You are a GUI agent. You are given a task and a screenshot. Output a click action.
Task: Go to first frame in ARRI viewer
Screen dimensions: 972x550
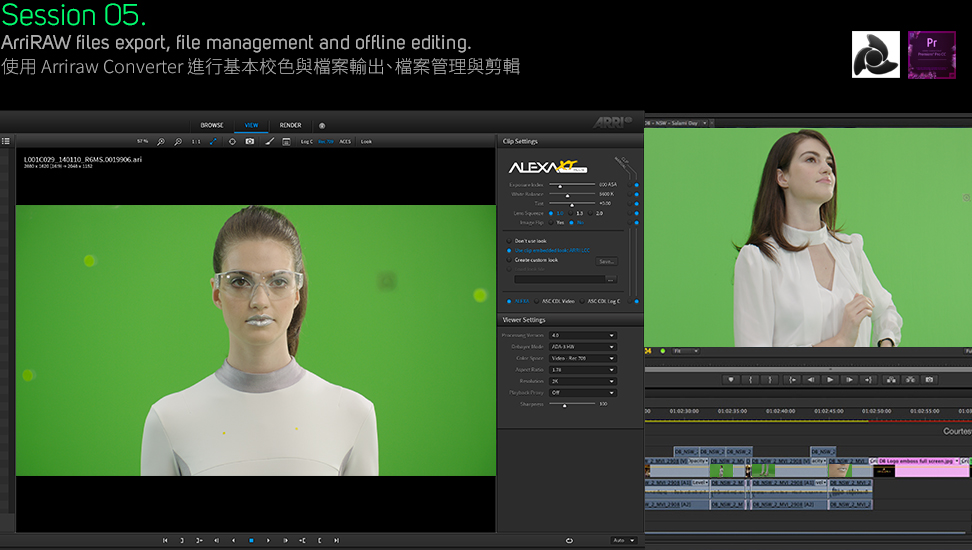tap(166, 541)
